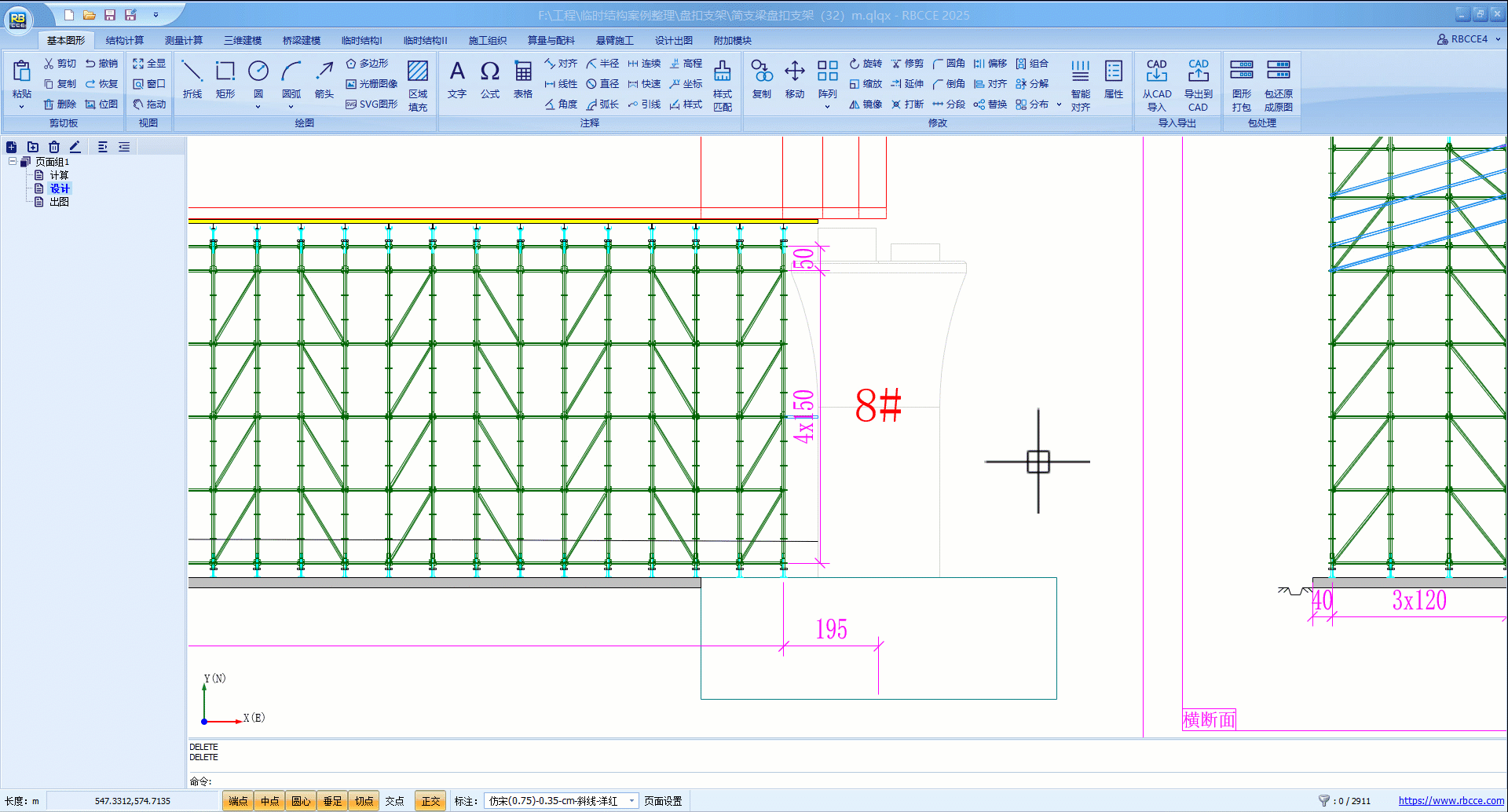Click the 页面设置 button

click(x=663, y=801)
